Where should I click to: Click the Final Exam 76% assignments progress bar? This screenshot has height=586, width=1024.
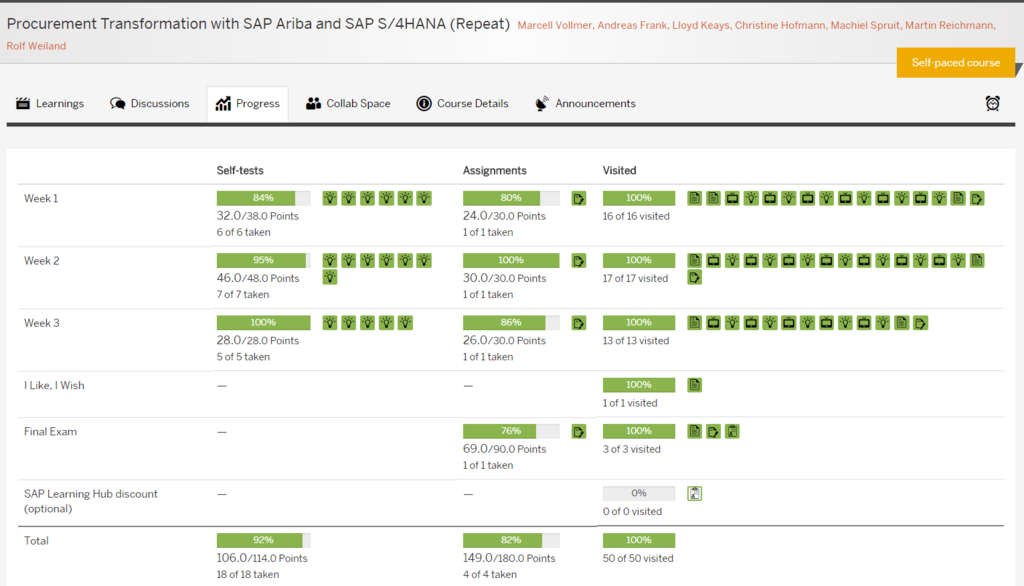(511, 431)
